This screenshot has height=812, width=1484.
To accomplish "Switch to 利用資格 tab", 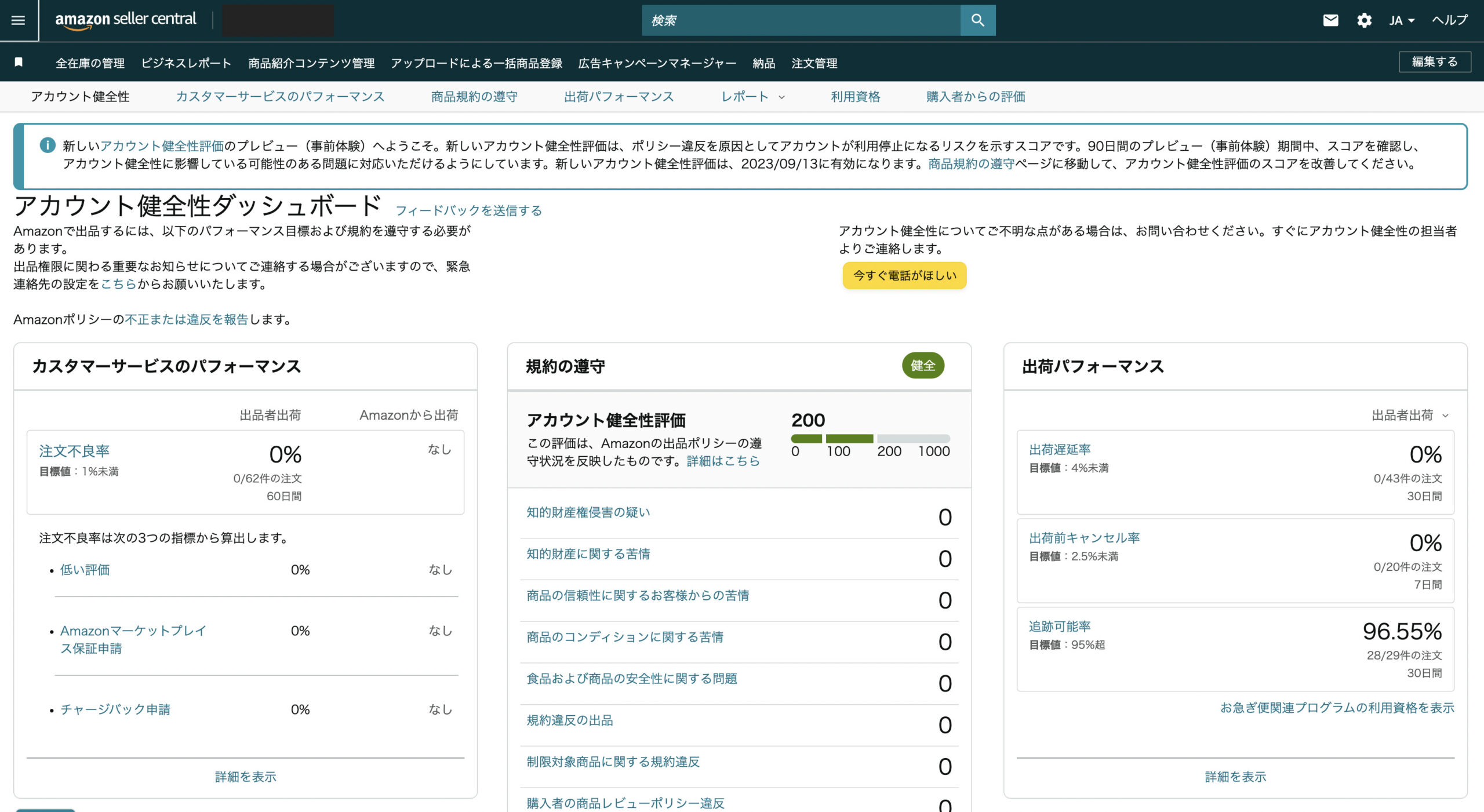I will click(856, 97).
